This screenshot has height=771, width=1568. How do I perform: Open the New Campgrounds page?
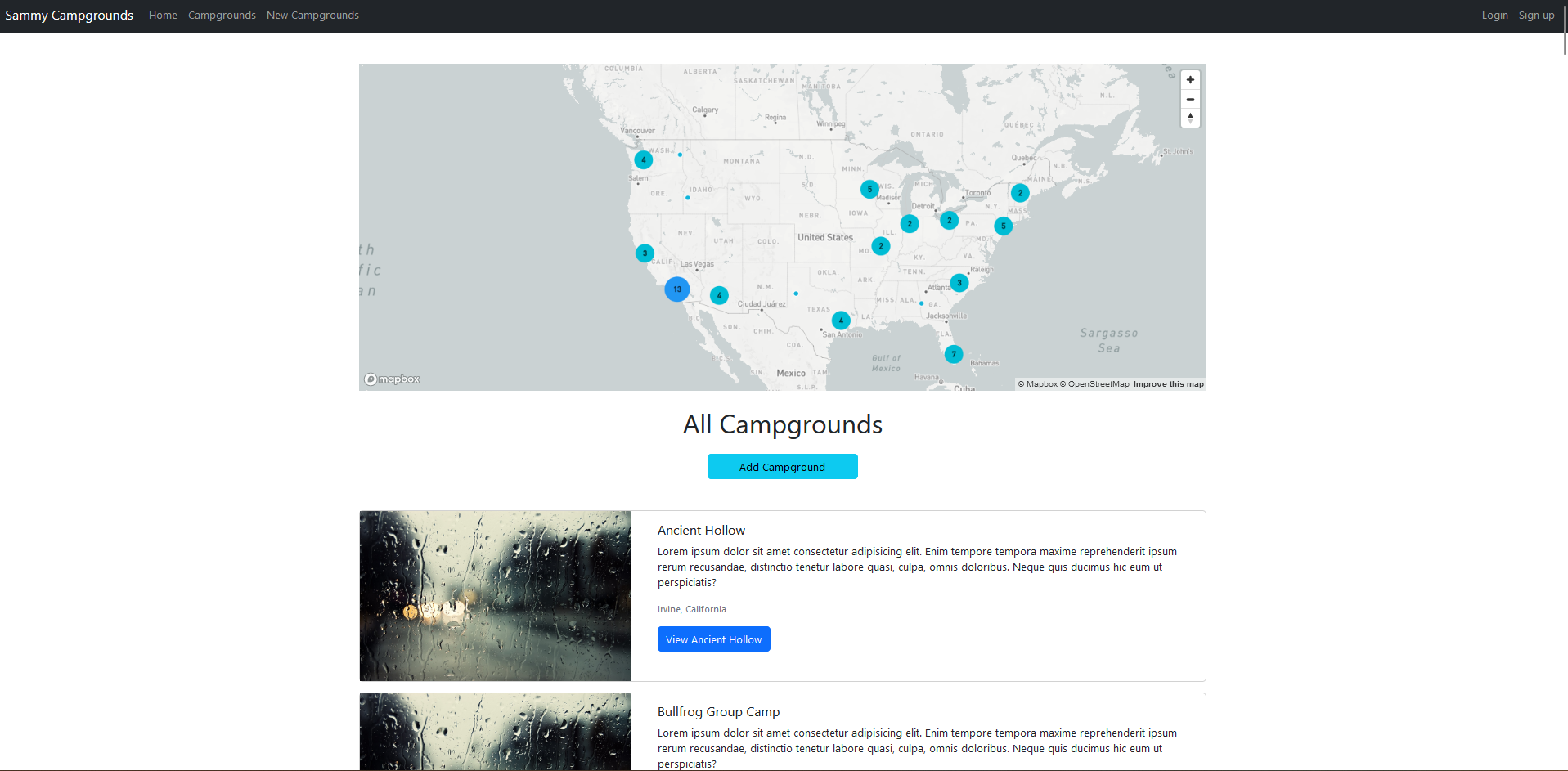(x=312, y=15)
